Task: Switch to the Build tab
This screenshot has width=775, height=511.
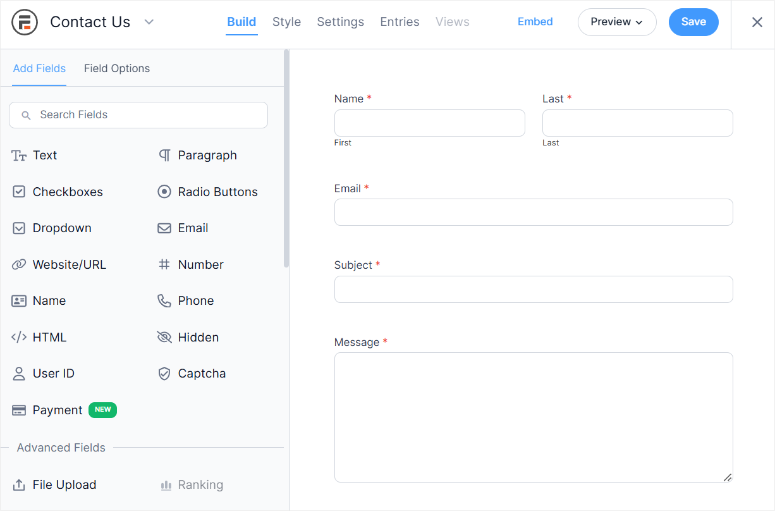Action: (x=242, y=22)
